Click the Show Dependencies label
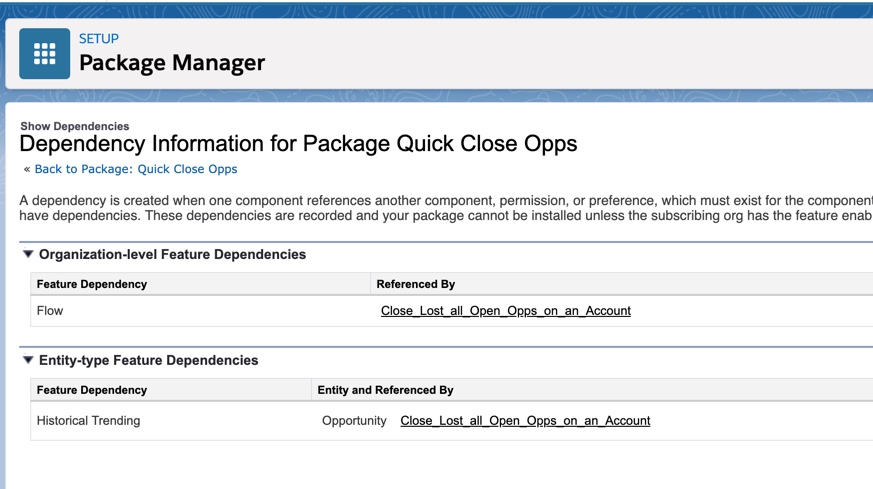The width and height of the screenshot is (873, 489). coord(74,126)
